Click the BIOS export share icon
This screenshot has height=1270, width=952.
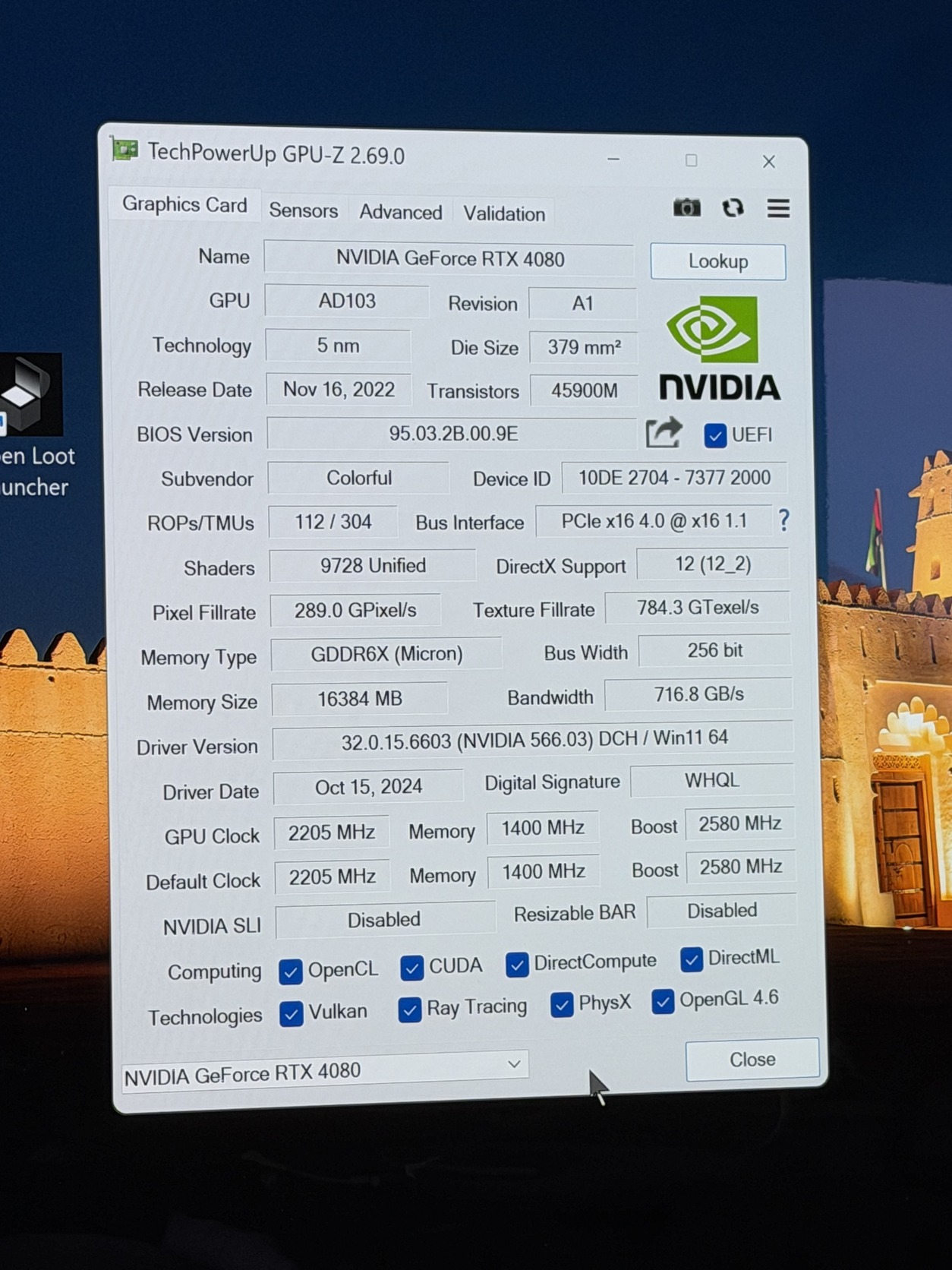point(664,433)
